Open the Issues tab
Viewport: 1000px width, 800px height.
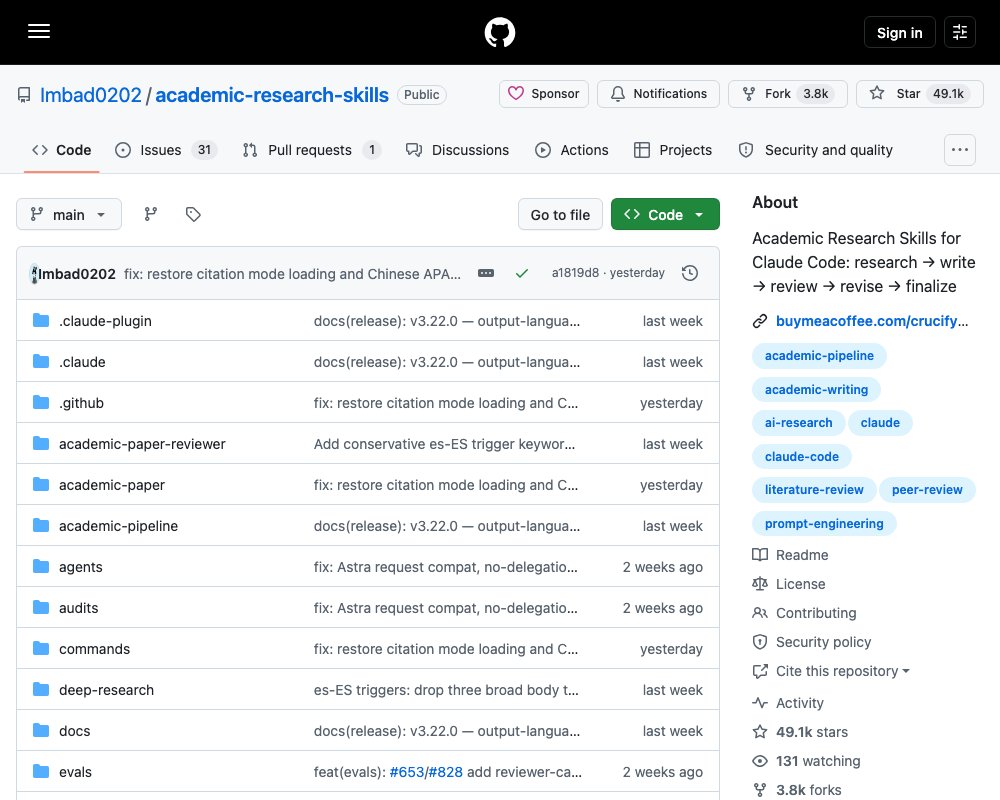(166, 150)
